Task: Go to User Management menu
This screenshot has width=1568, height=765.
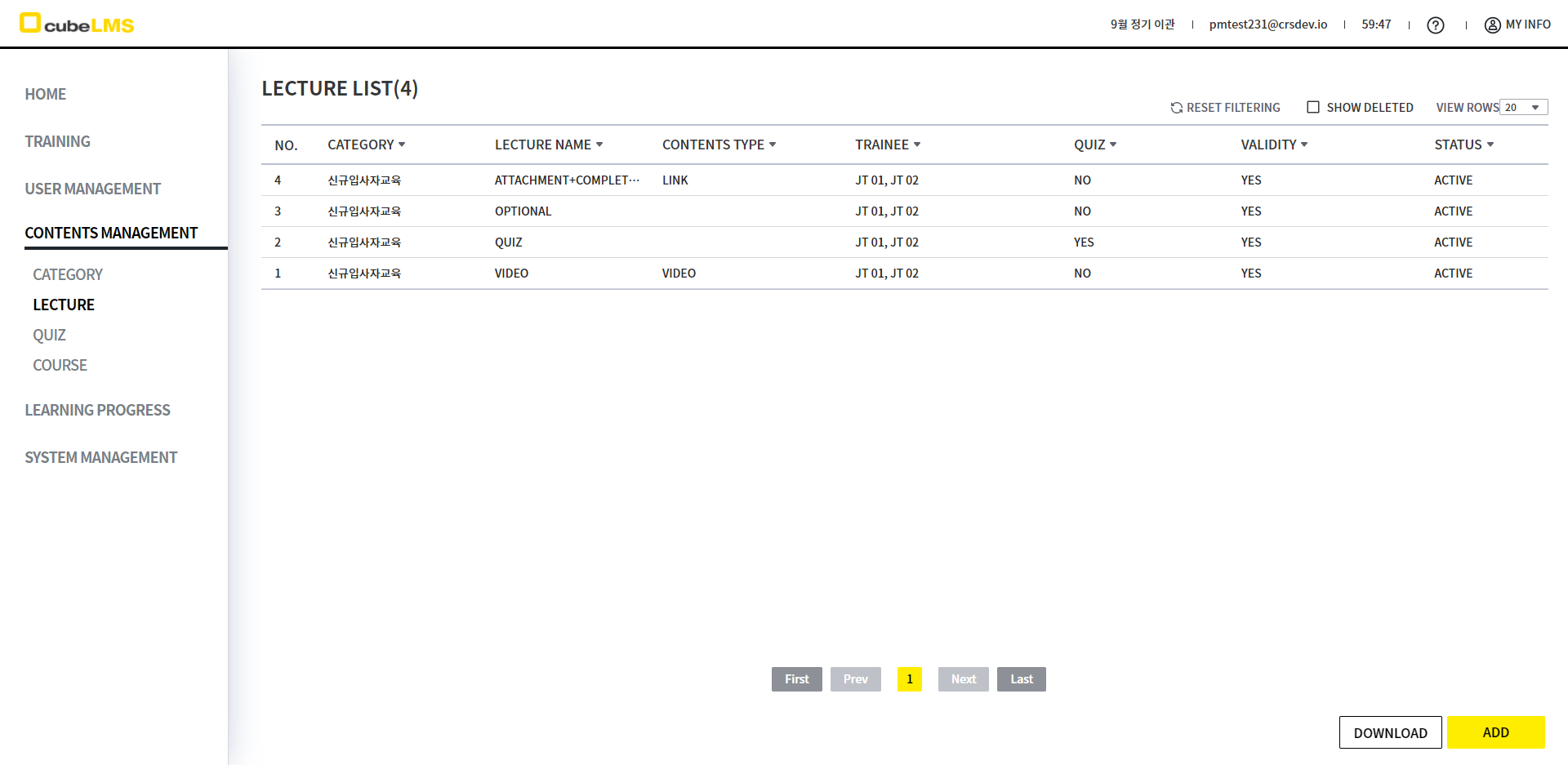Action: point(92,189)
